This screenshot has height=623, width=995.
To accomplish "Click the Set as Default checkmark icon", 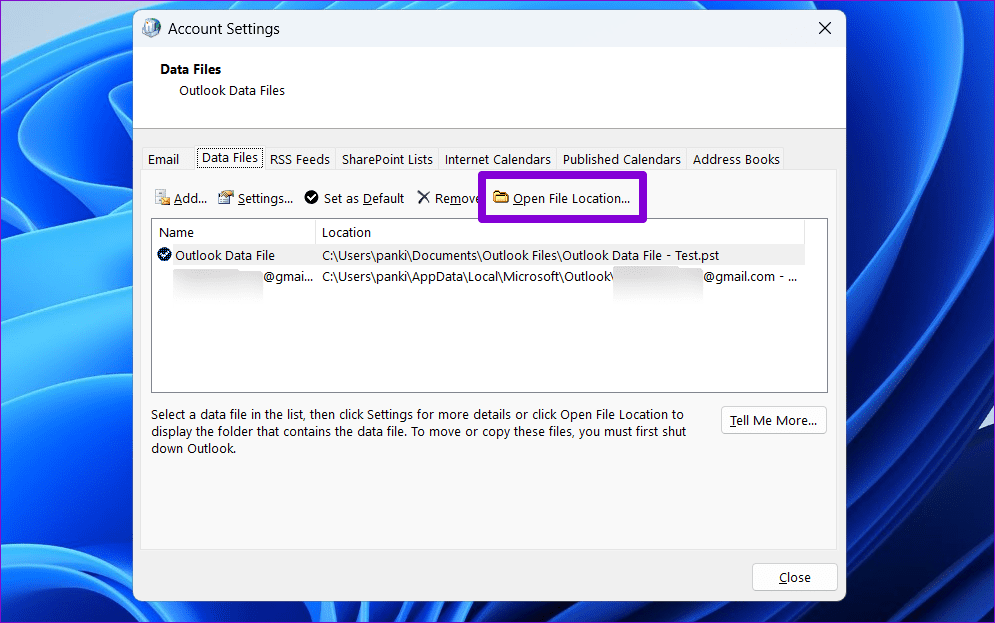I will click(x=311, y=197).
